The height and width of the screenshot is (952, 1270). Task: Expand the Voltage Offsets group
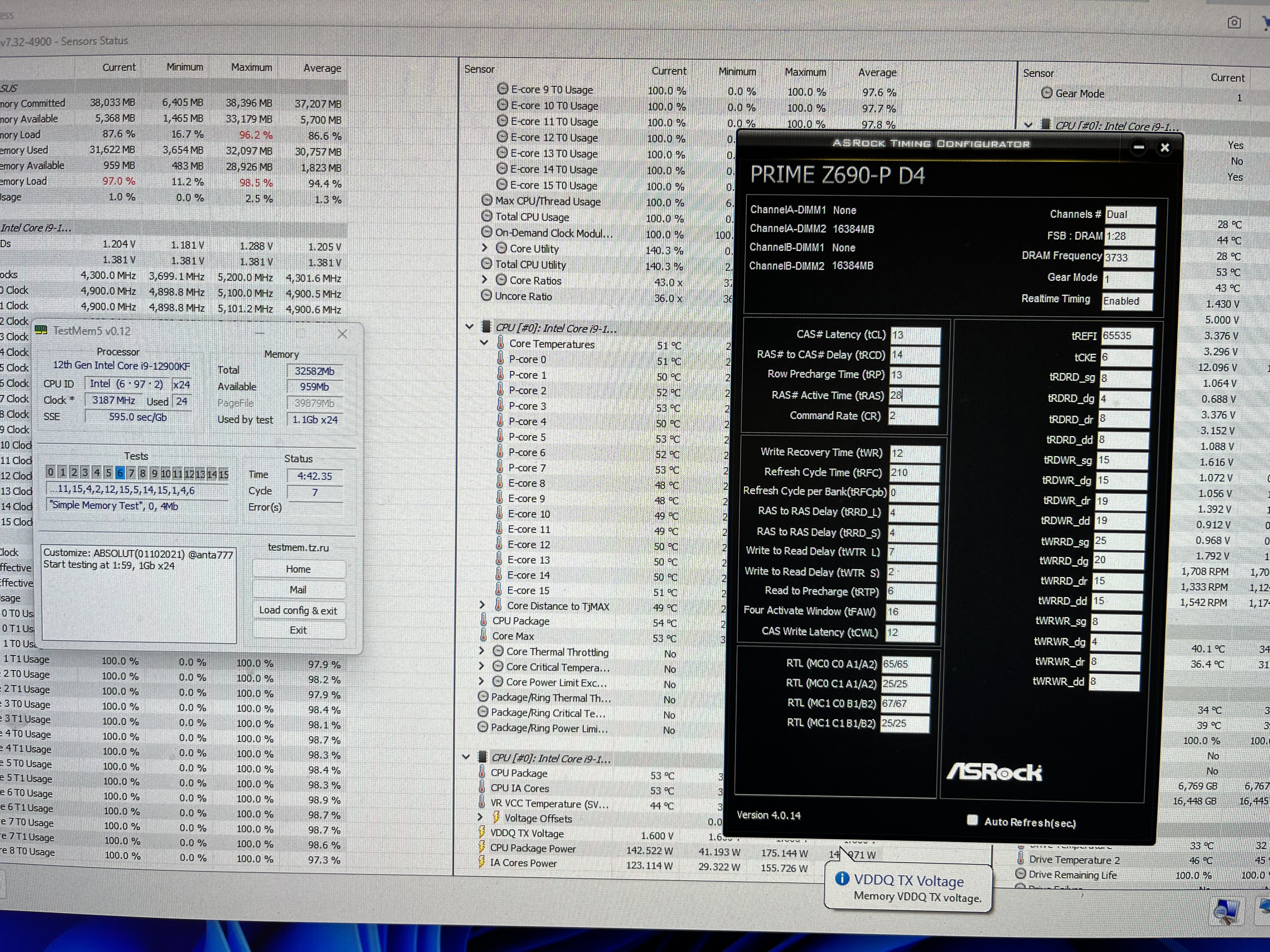(x=481, y=817)
